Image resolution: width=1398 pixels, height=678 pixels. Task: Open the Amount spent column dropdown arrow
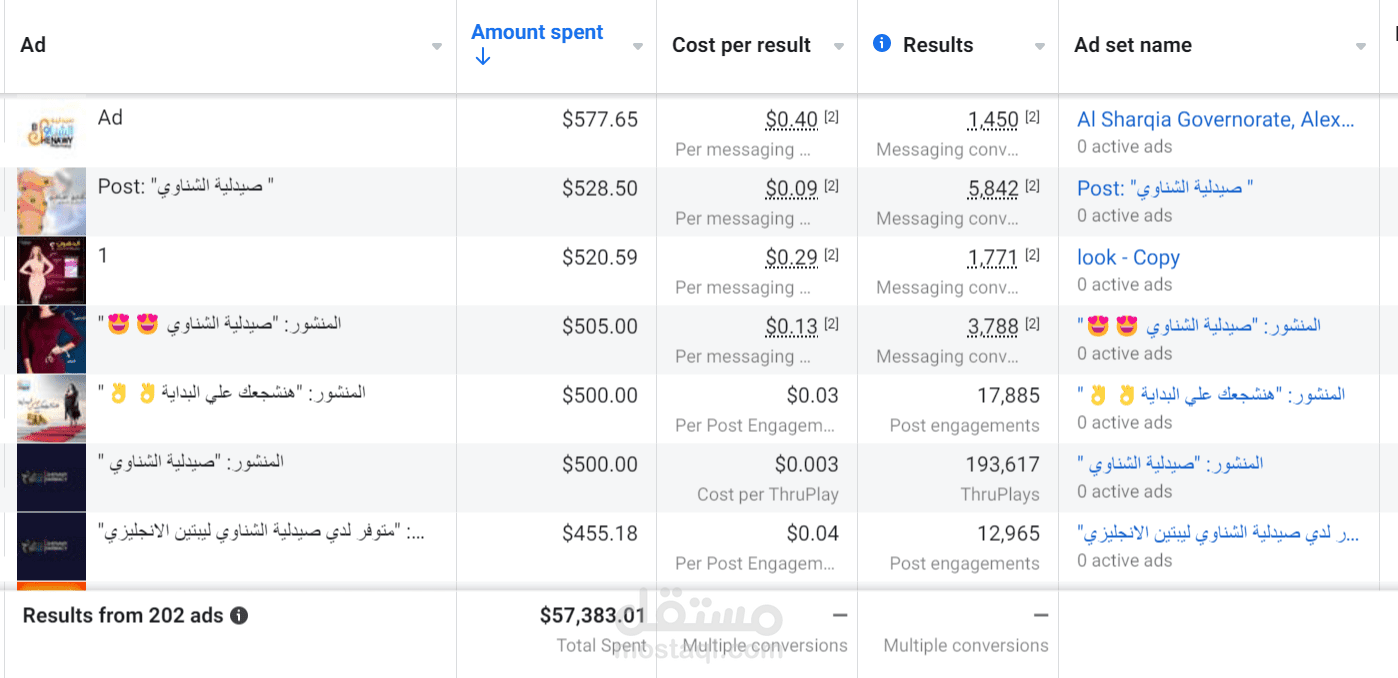coord(638,47)
